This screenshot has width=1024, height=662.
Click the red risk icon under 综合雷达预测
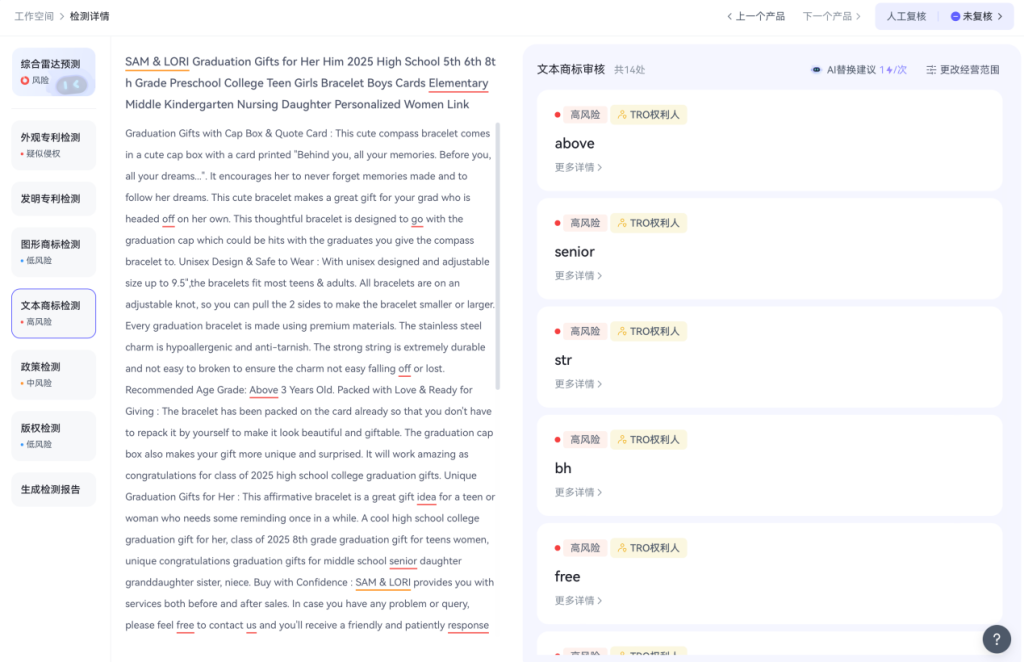[25, 80]
